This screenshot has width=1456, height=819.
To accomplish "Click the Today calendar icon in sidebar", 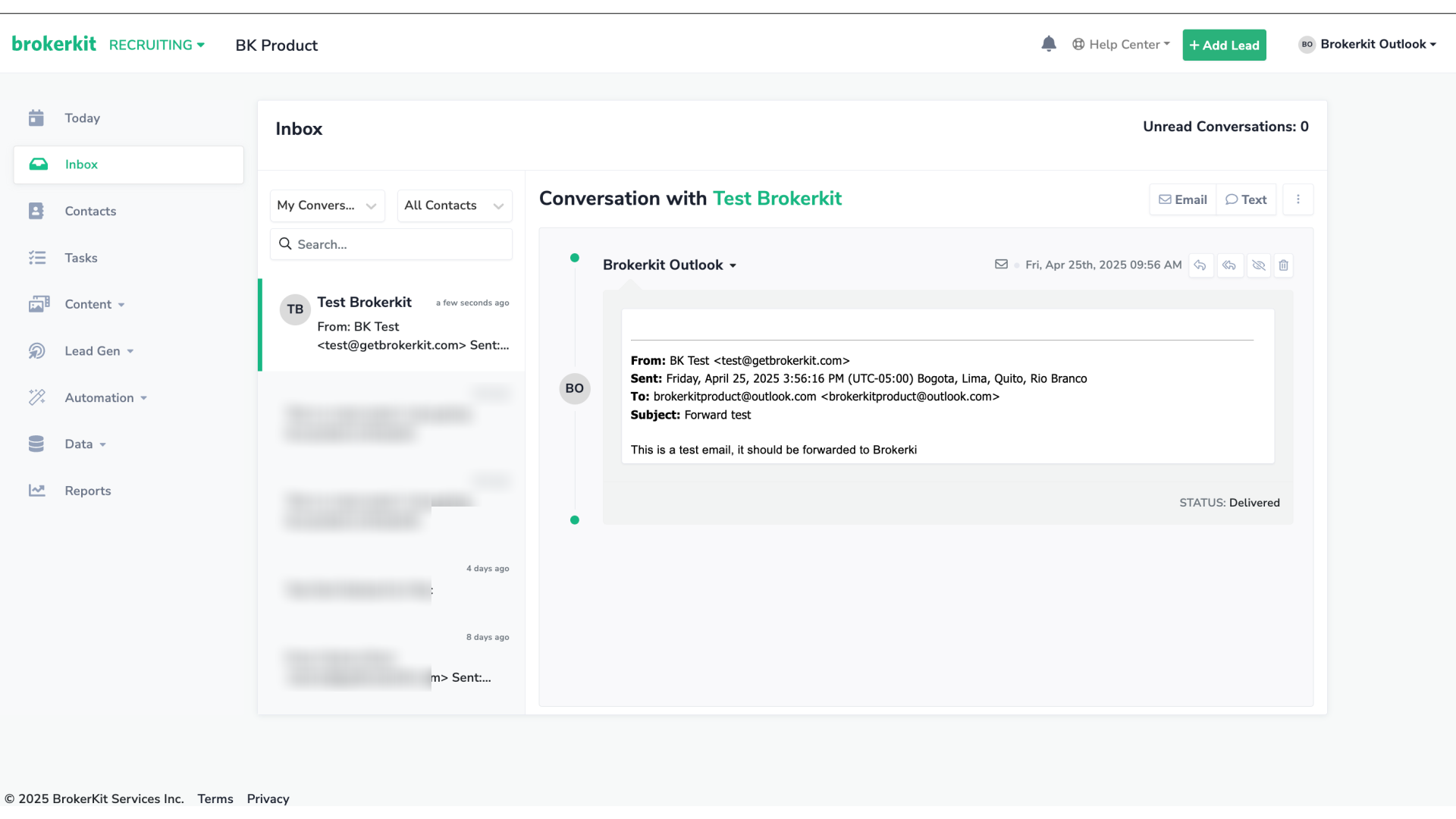I will 36,118.
